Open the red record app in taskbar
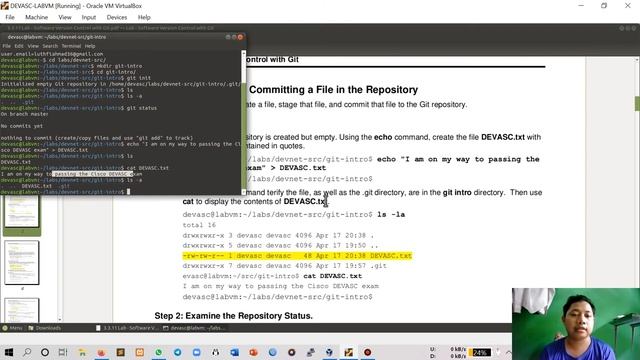Image resolution: width=640 pixels, height=360 pixels. point(367,352)
